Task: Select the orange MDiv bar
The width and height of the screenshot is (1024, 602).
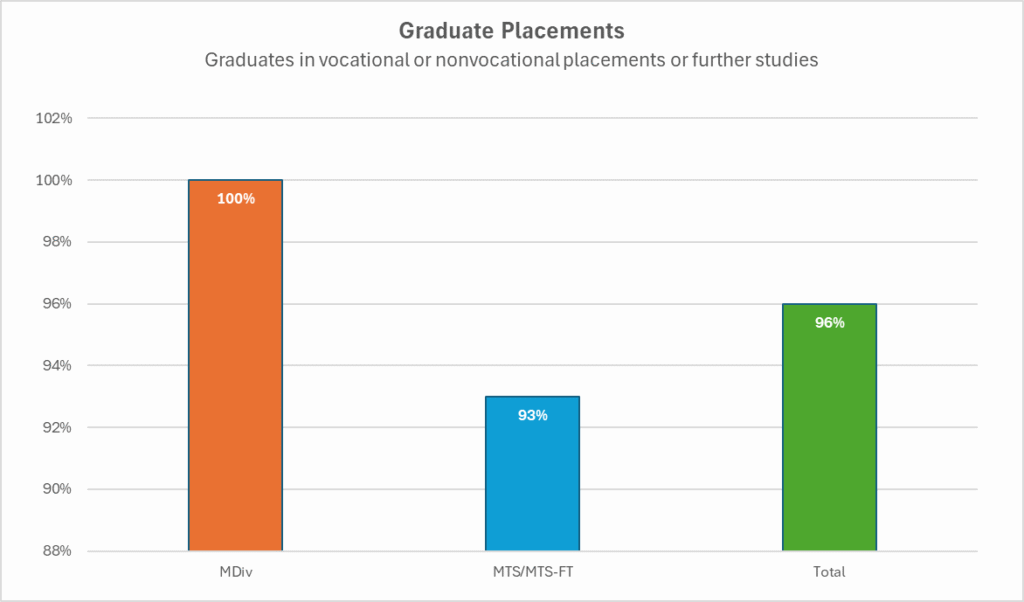Action: coord(236,365)
